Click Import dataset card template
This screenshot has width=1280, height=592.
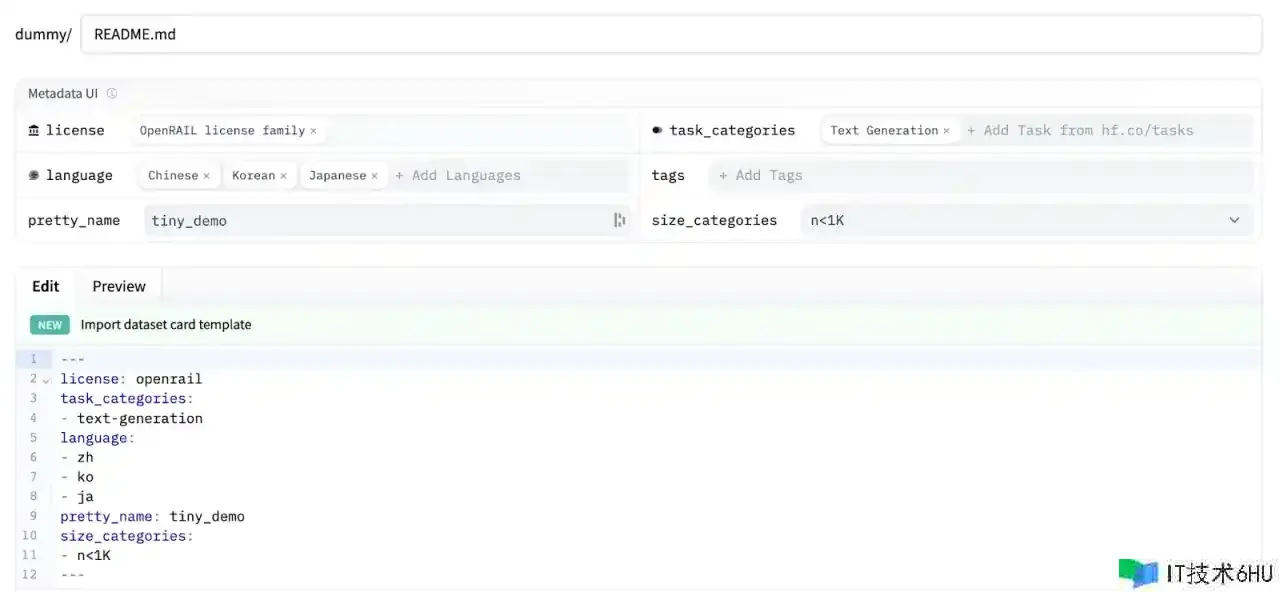166,325
